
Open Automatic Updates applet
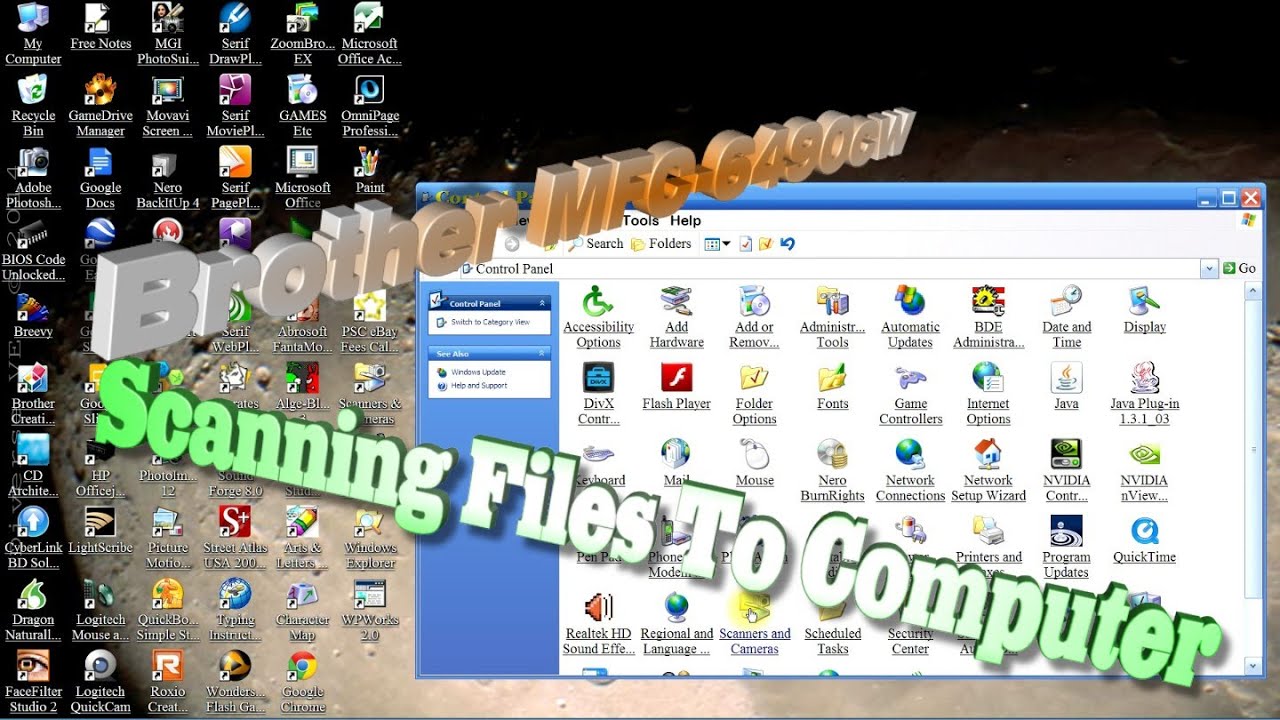910,317
